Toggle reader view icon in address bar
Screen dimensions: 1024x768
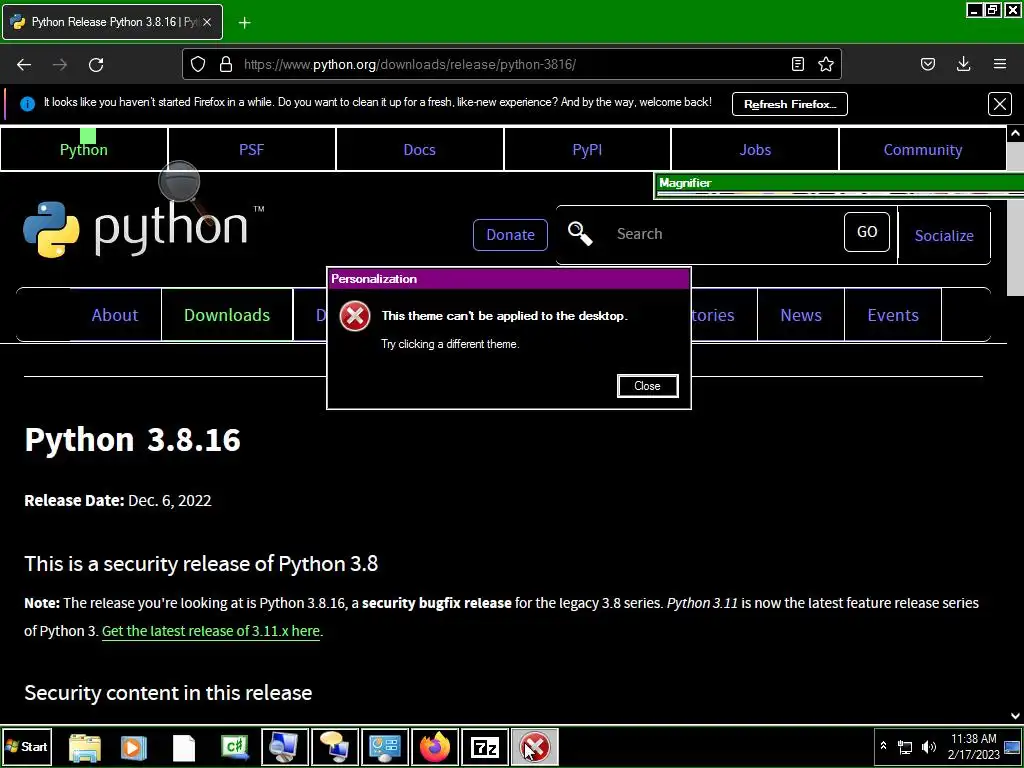[x=797, y=64]
